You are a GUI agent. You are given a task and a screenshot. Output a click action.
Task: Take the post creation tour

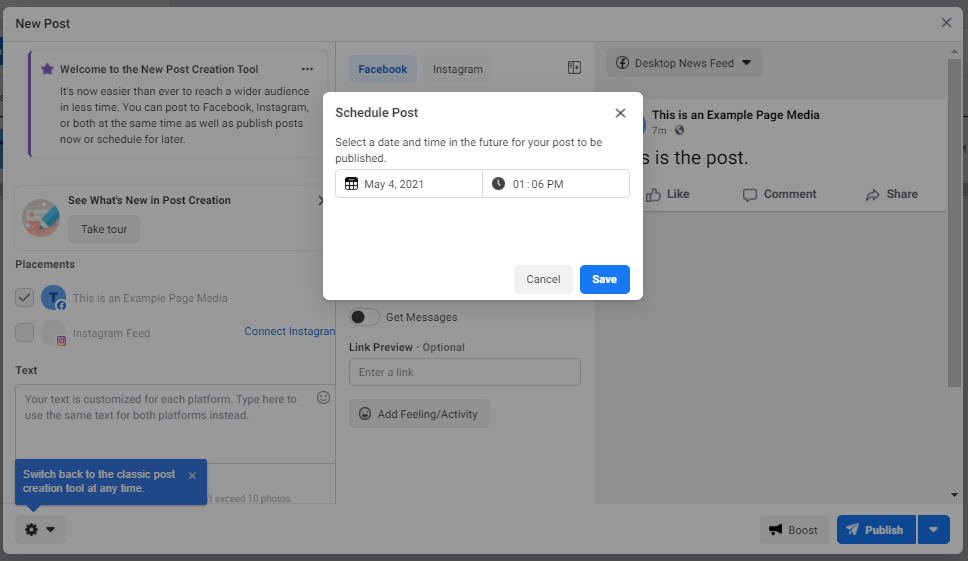pos(104,229)
